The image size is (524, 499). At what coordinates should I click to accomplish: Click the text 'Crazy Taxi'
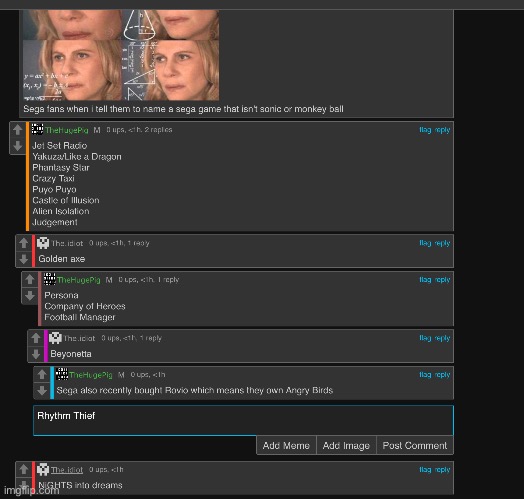pos(53,179)
